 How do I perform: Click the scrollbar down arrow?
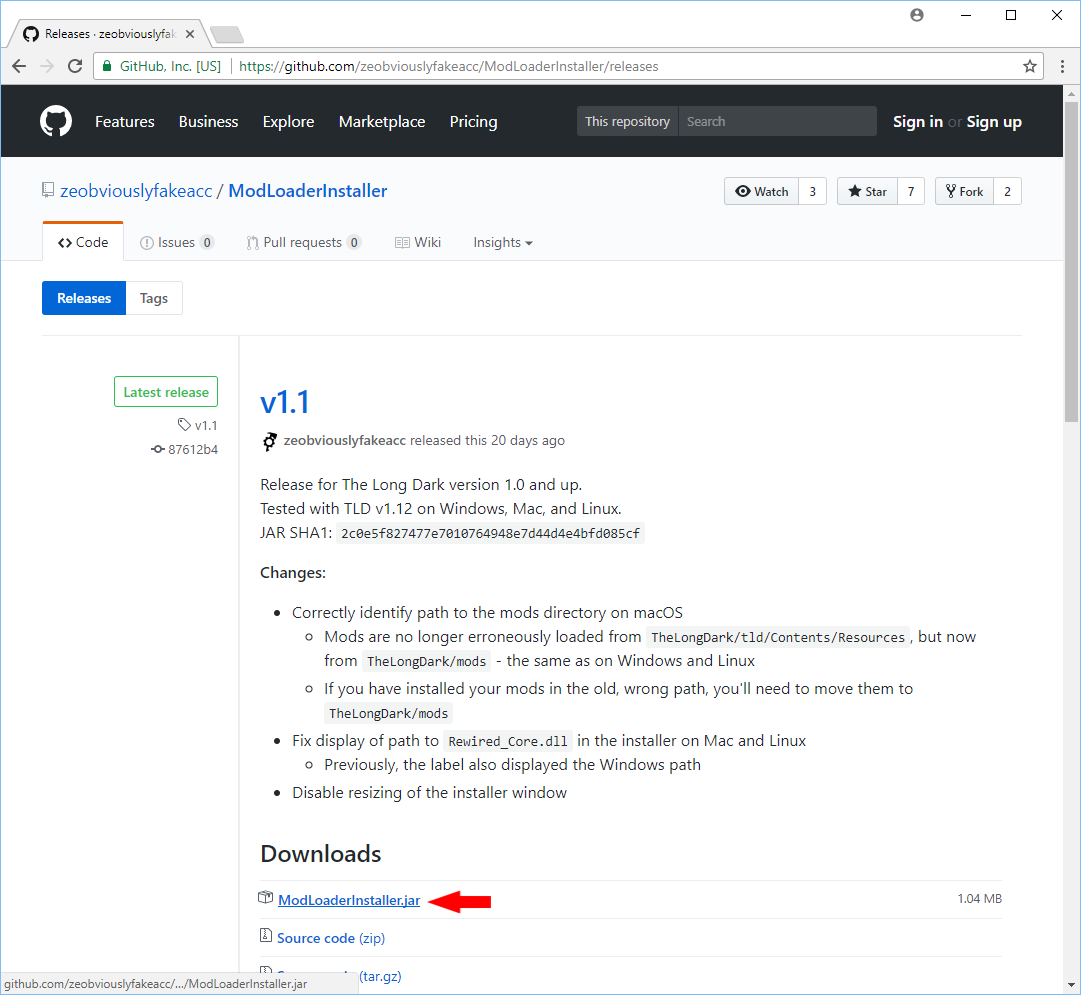click(x=1071, y=985)
